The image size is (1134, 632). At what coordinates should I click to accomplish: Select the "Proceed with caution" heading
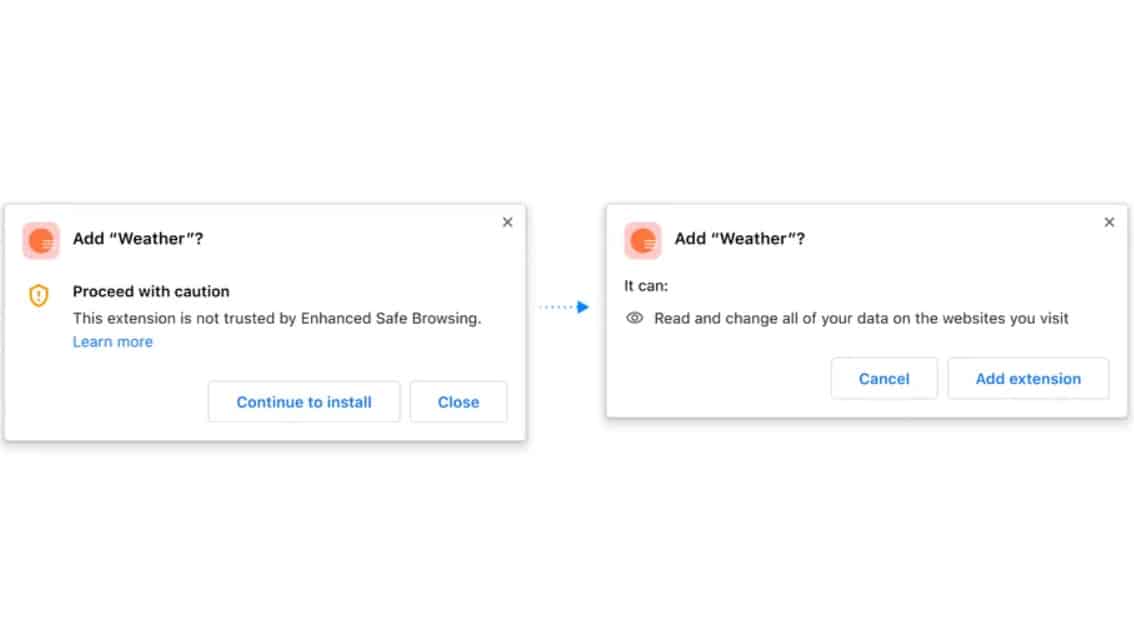(x=151, y=292)
